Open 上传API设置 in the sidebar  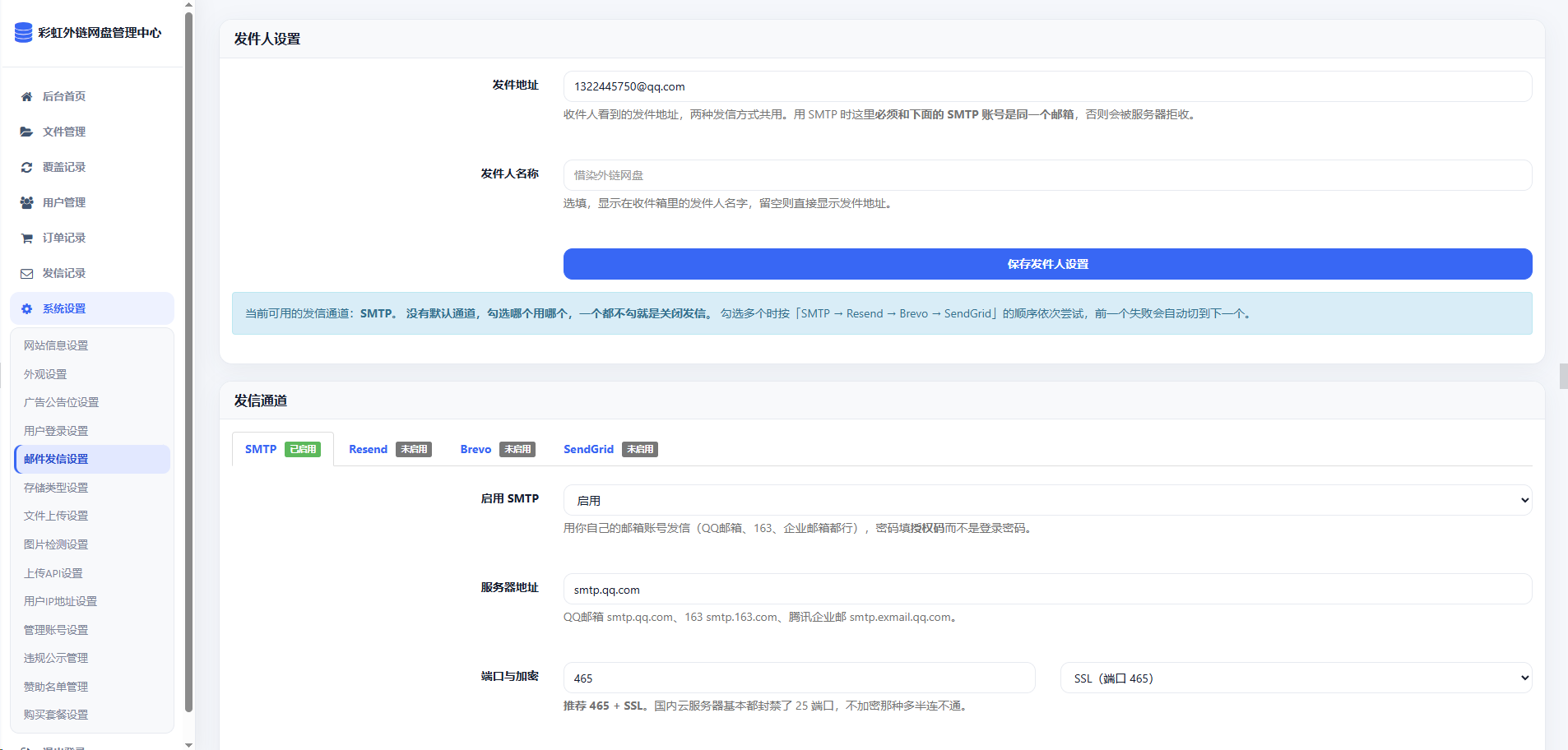(53, 573)
